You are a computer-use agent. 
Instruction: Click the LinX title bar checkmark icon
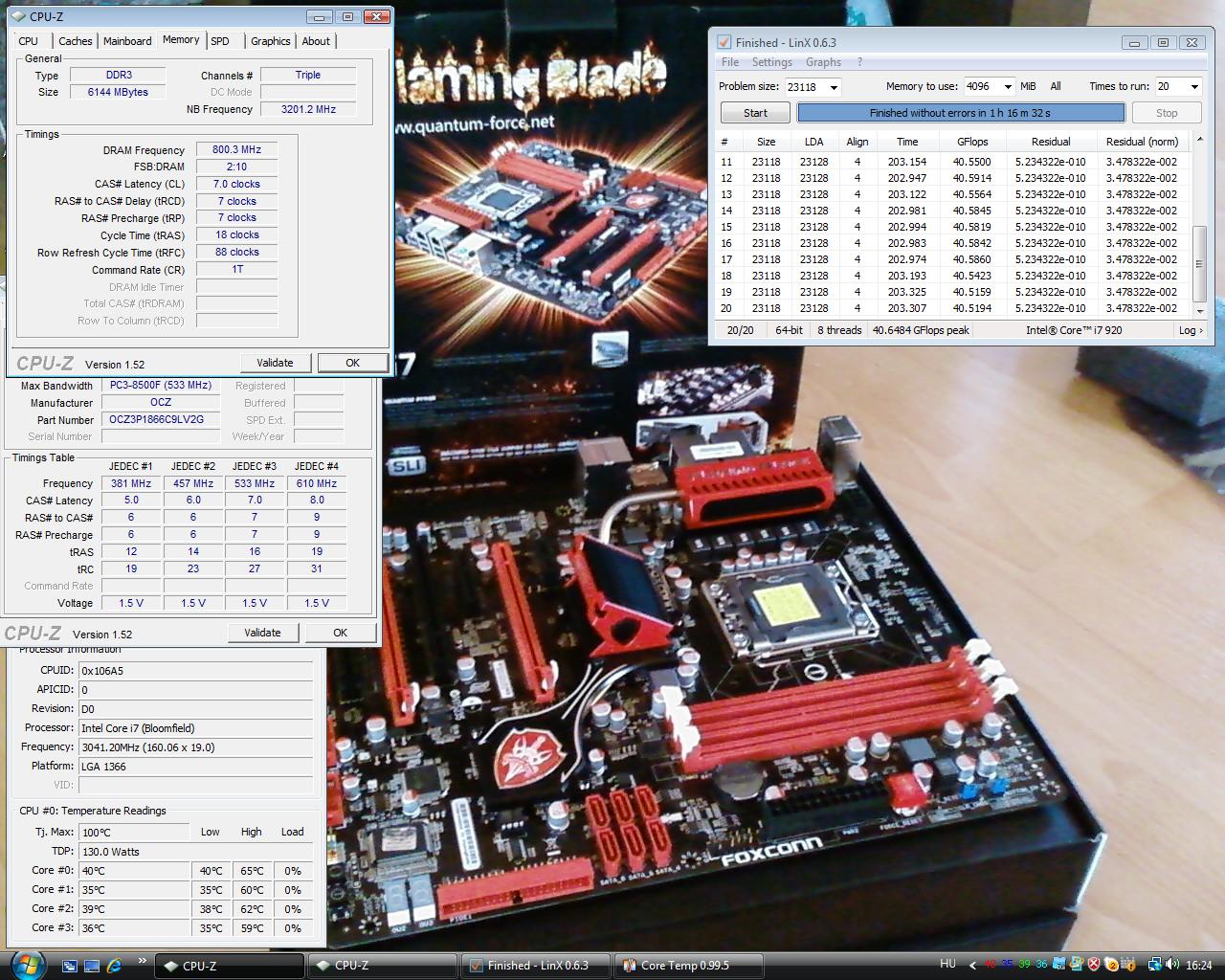[724, 42]
